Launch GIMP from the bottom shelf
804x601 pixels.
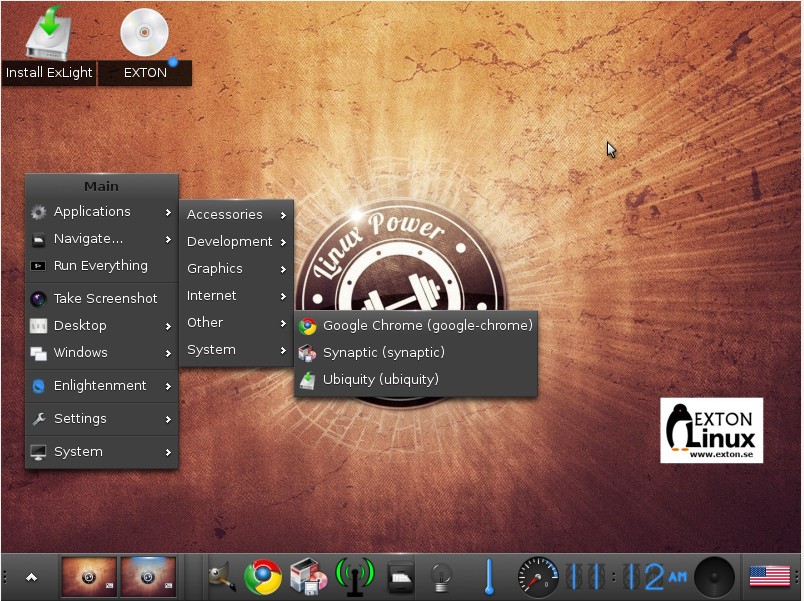click(x=222, y=577)
